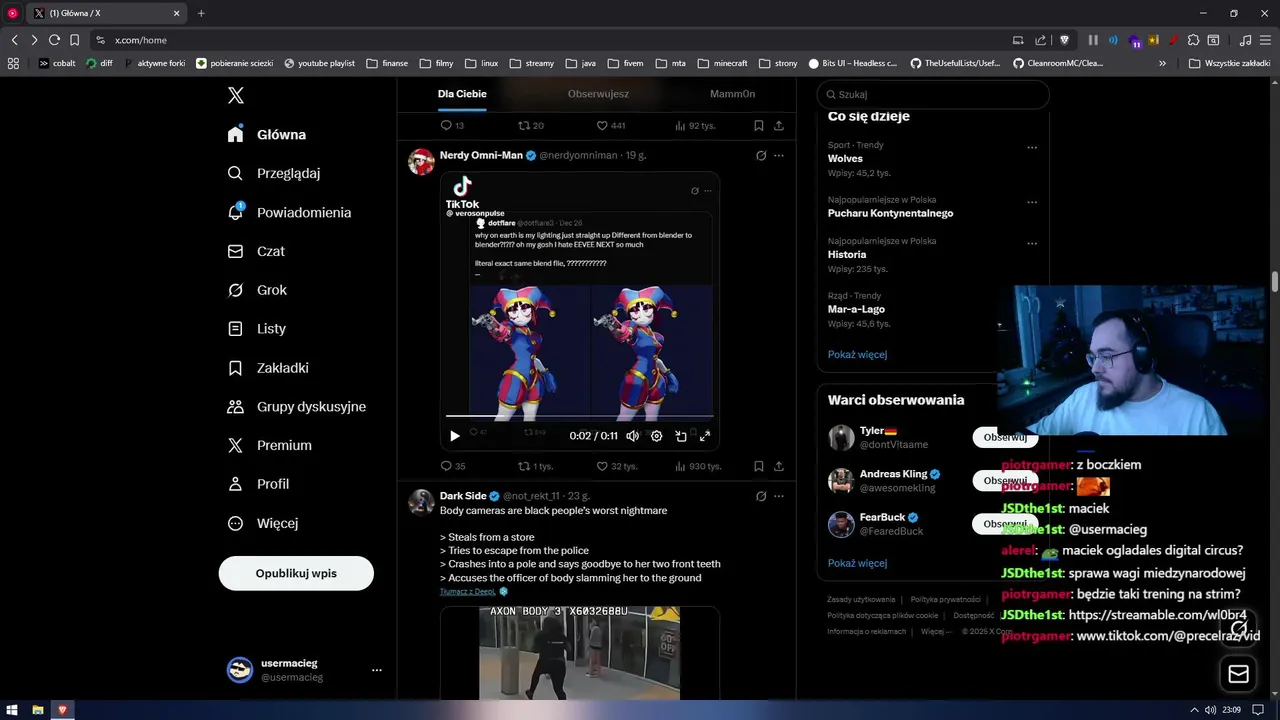
Task: Open the Dark Side body cam video
Action: pyautogui.click(x=579, y=653)
